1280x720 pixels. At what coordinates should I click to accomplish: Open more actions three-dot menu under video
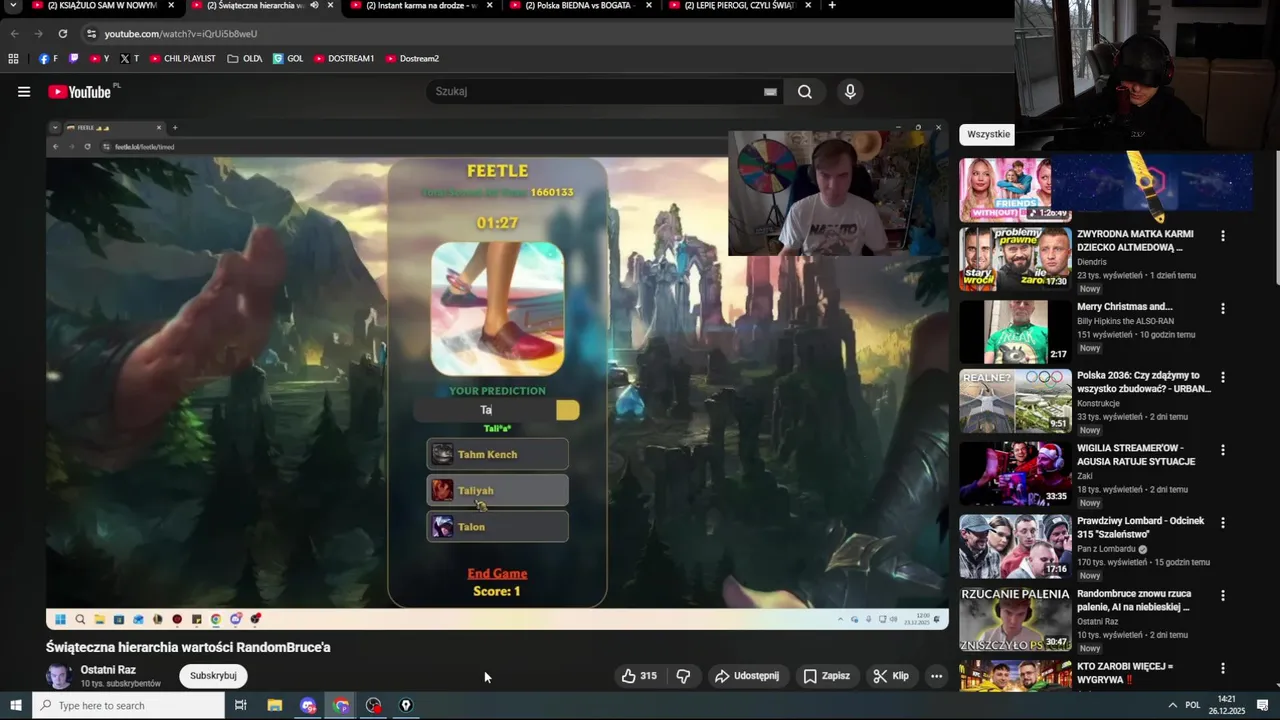936,676
